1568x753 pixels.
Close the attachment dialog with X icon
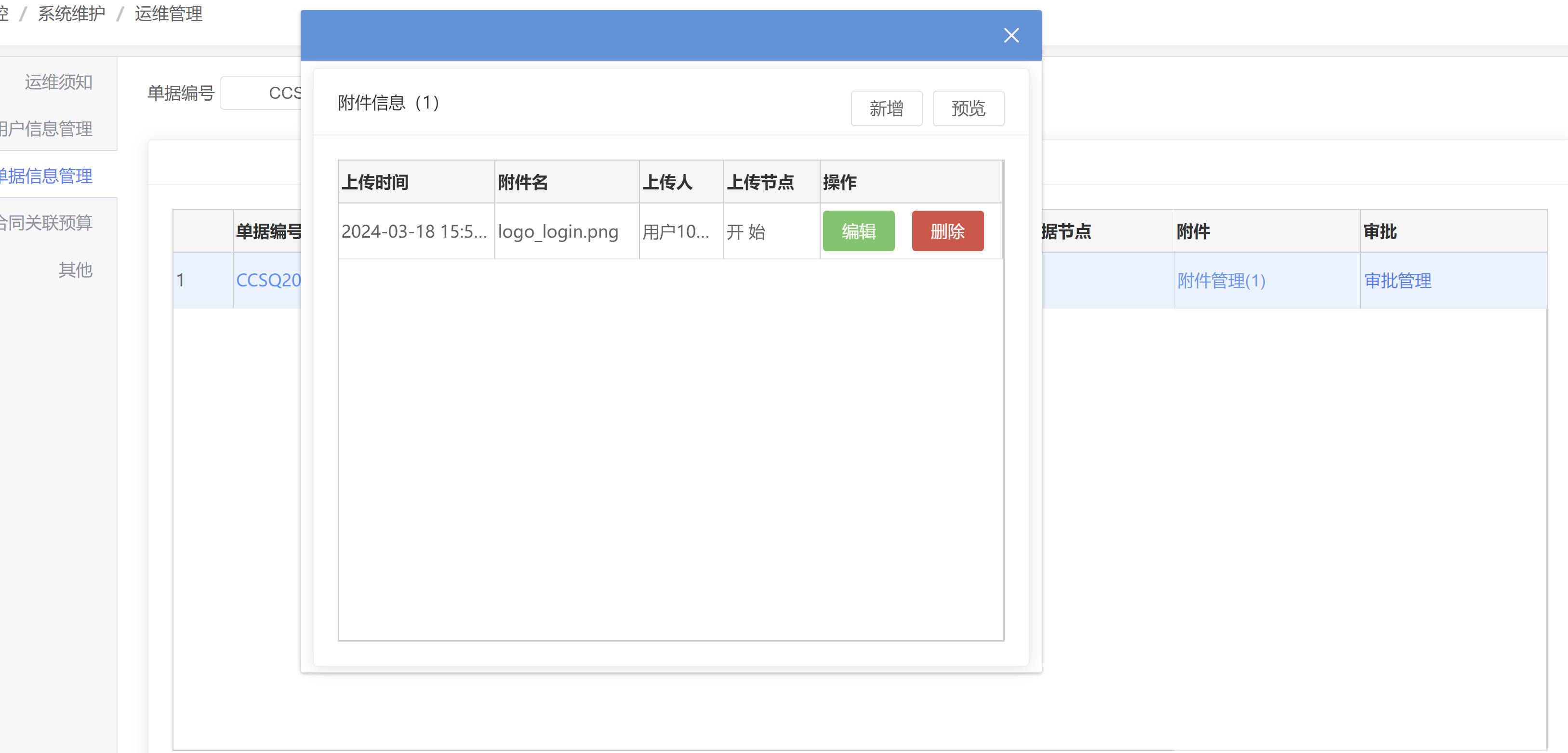tap(1011, 35)
